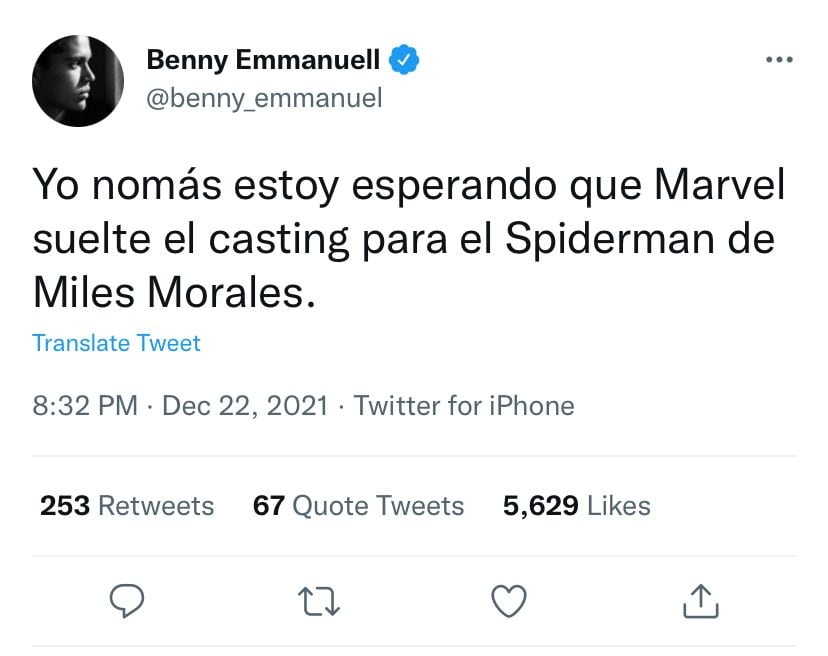Click Twitter for iPhone source label
The width and height of the screenshot is (828, 656).
[464, 406]
